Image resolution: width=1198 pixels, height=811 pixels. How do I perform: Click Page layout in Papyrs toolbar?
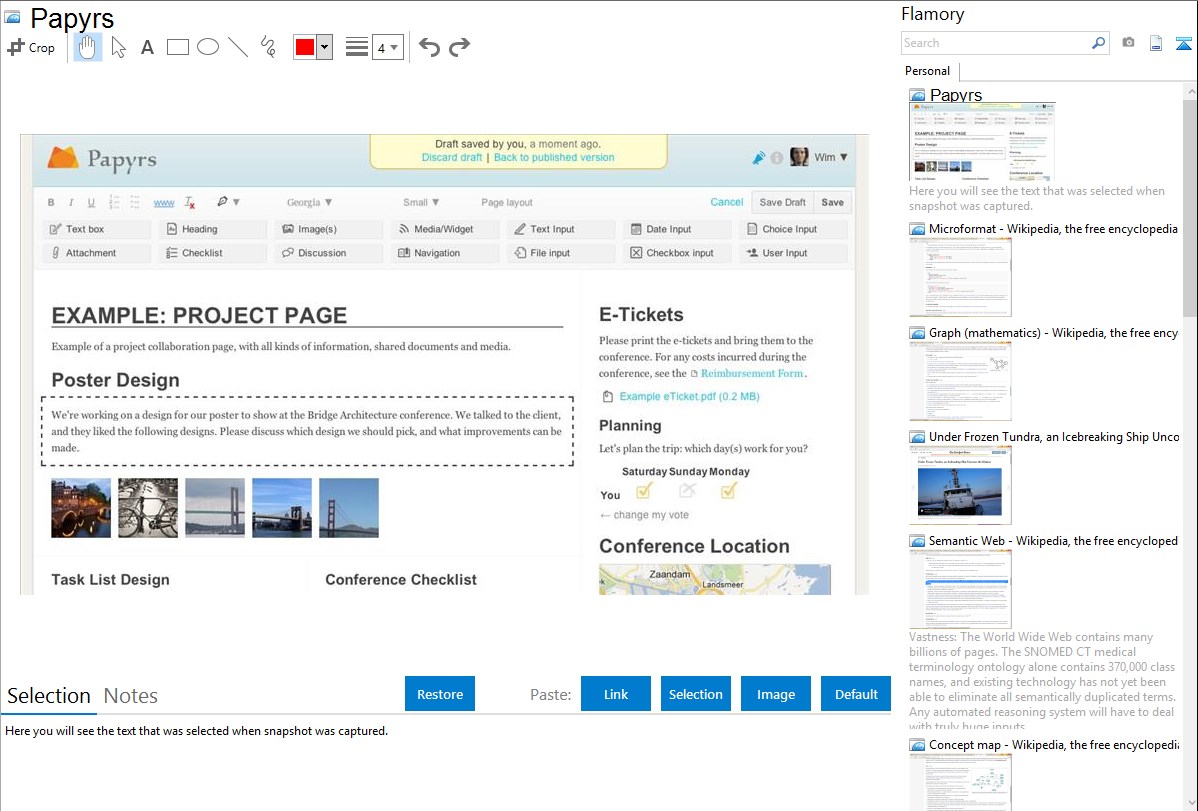click(507, 203)
